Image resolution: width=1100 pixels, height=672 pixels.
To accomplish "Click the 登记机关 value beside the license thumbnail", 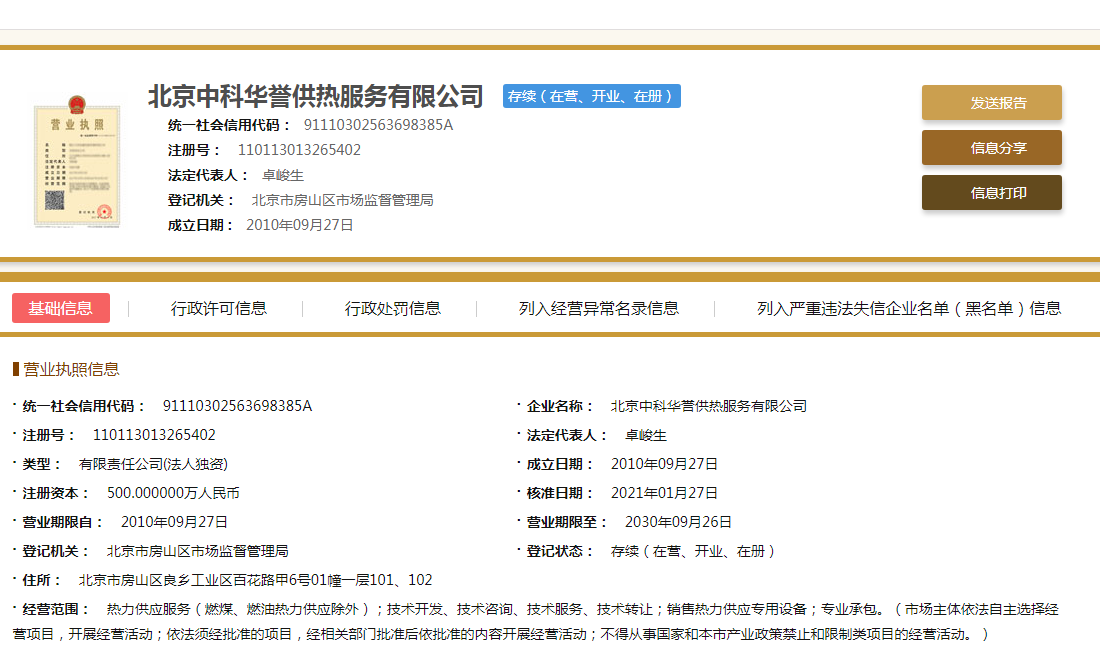I will [342, 201].
